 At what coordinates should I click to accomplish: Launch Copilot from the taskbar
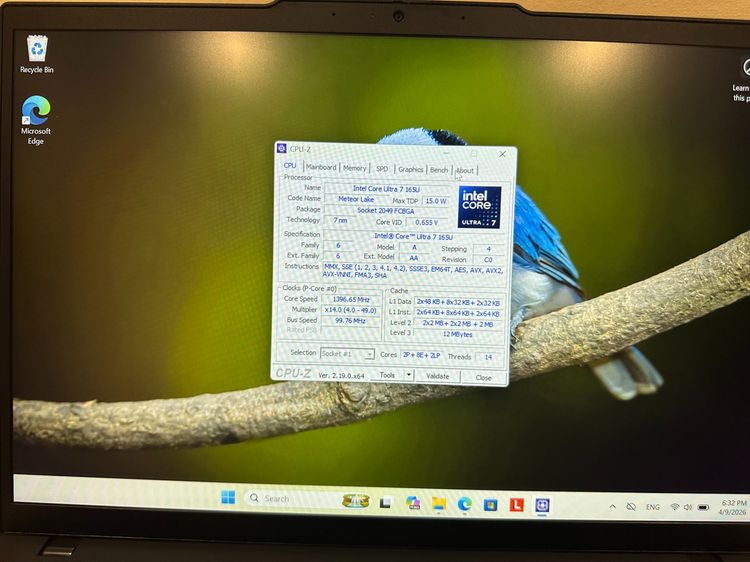[x=413, y=503]
